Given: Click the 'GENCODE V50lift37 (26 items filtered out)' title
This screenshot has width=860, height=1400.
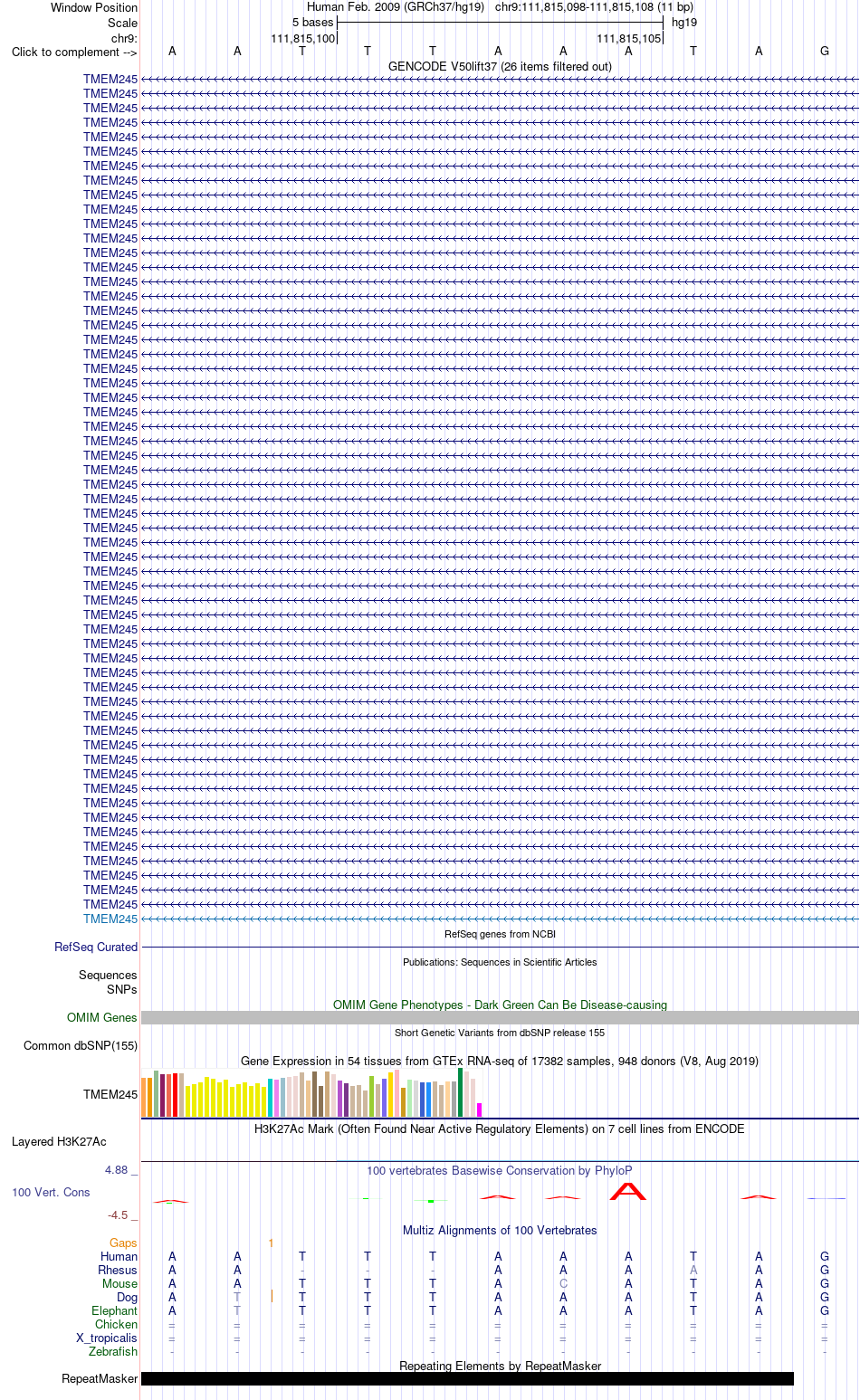Looking at the screenshot, I should tap(500, 66).
